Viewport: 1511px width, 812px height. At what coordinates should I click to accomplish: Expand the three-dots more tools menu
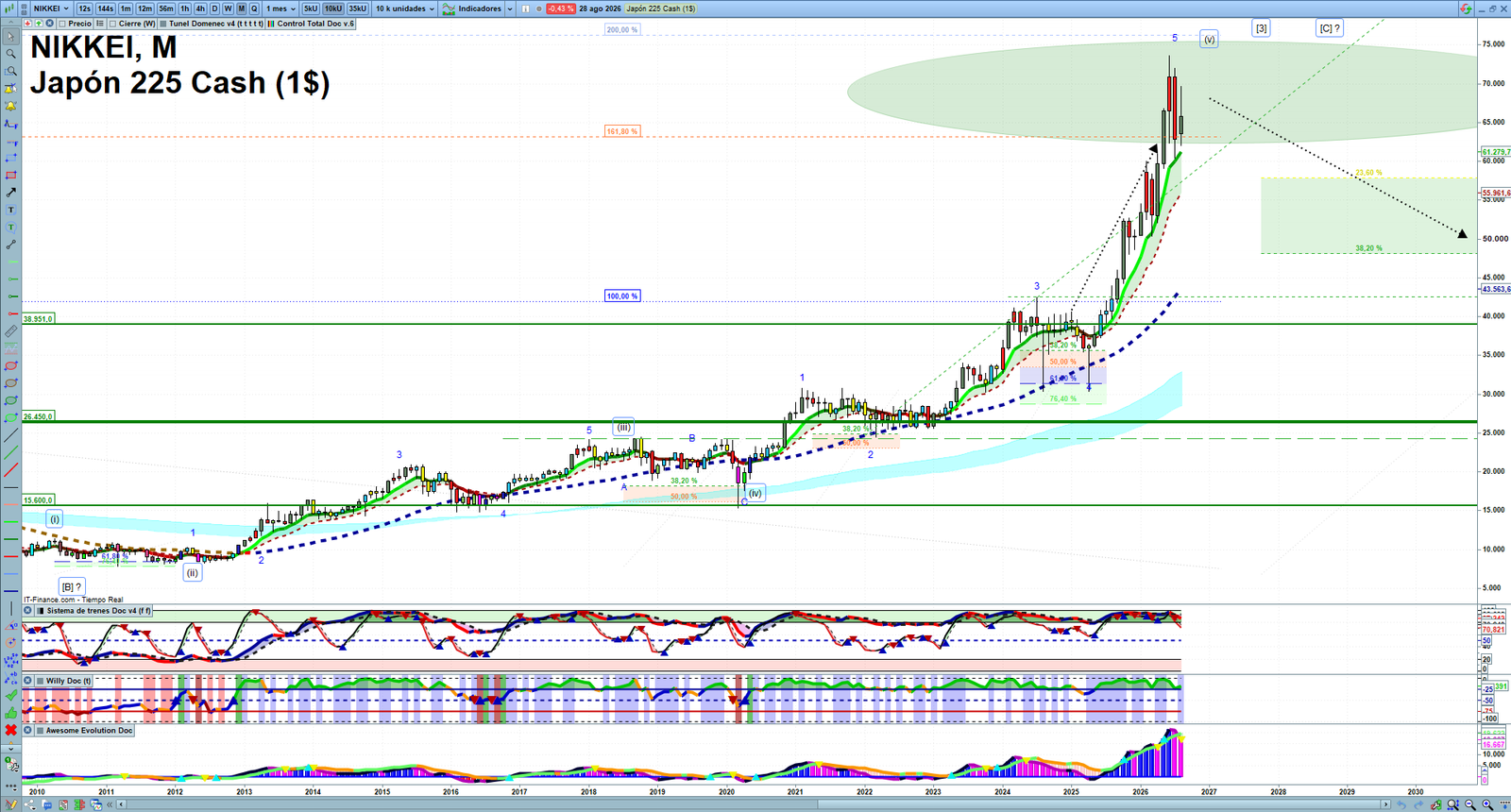tap(11, 786)
